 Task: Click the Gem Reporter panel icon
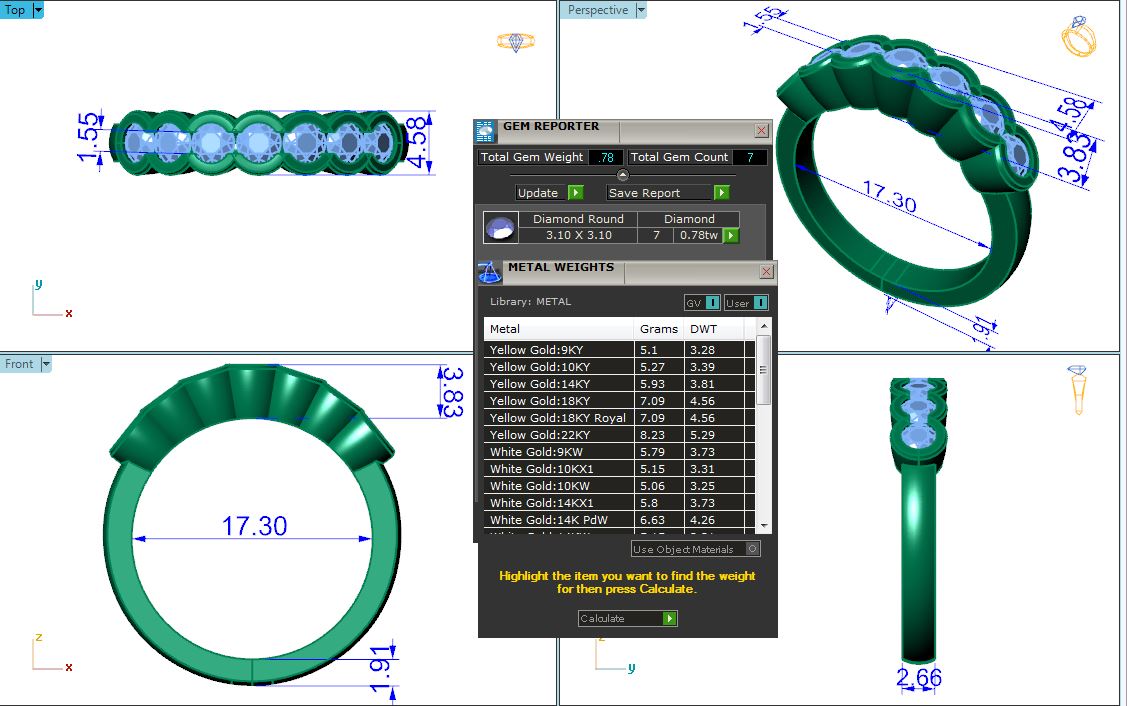(485, 130)
